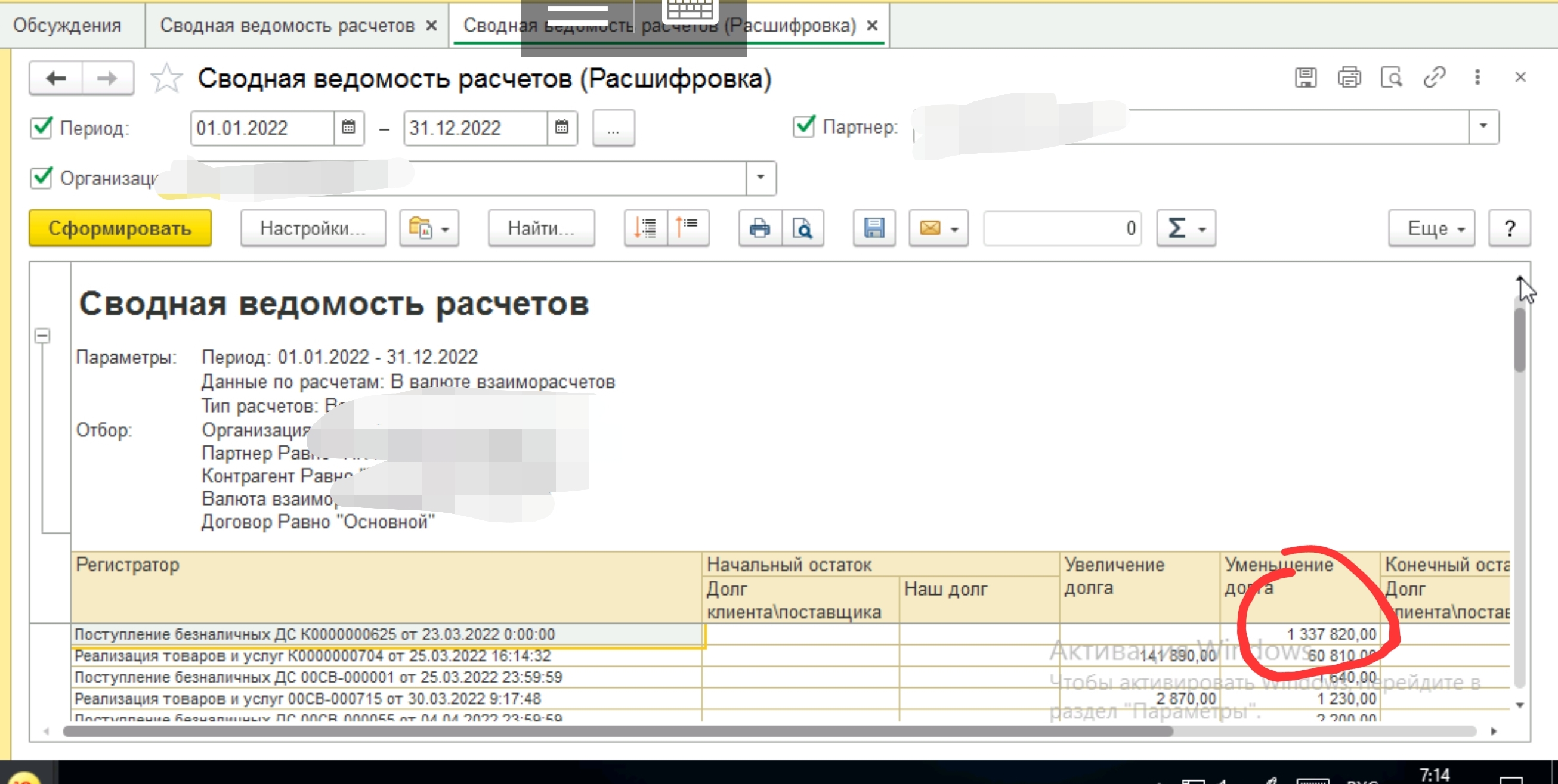The height and width of the screenshot is (784, 1558).
Task: Uncheck the Период checkbox
Action: pyautogui.click(x=42, y=128)
